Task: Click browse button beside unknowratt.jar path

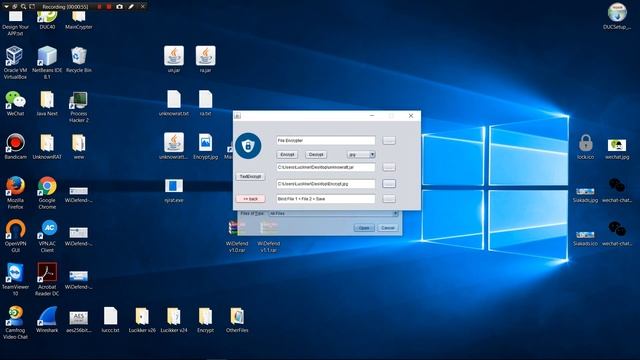Action: coord(389,167)
